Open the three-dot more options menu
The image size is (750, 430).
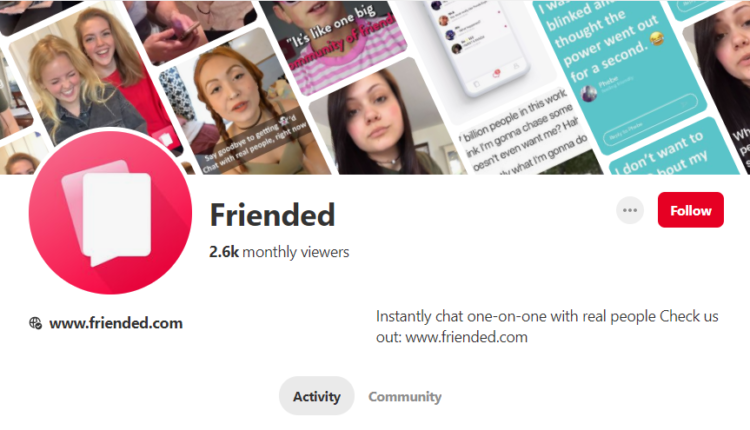point(630,210)
